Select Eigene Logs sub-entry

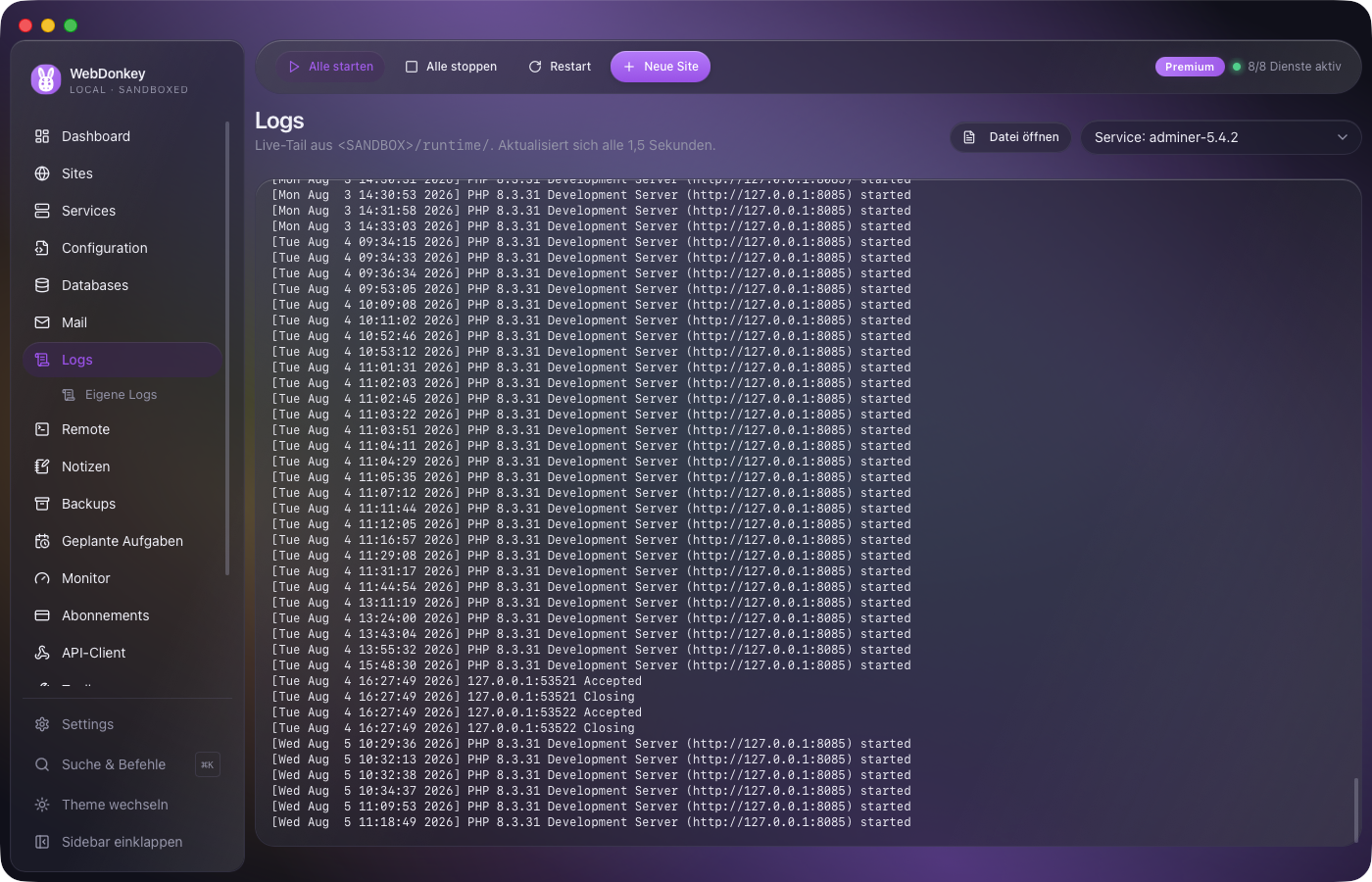tap(137, 395)
